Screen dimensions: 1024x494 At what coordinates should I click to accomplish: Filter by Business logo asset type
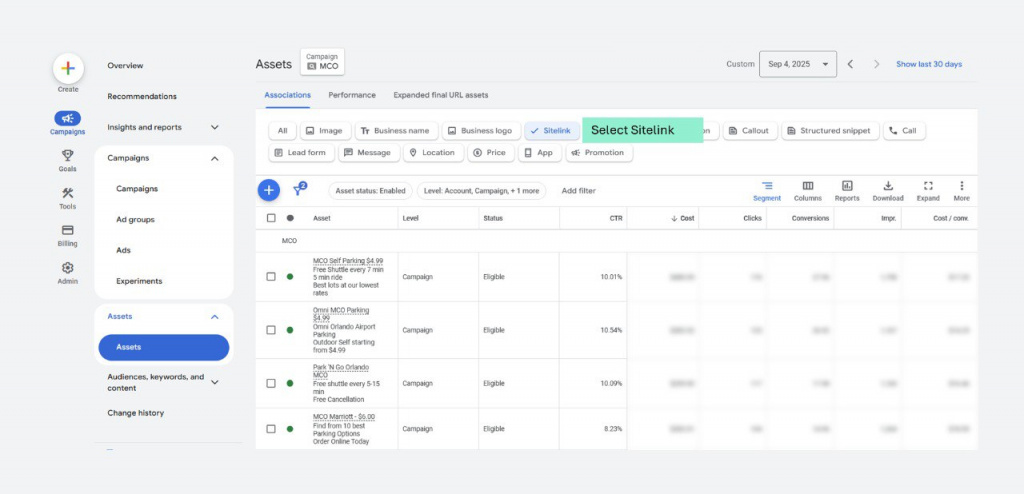(x=481, y=131)
